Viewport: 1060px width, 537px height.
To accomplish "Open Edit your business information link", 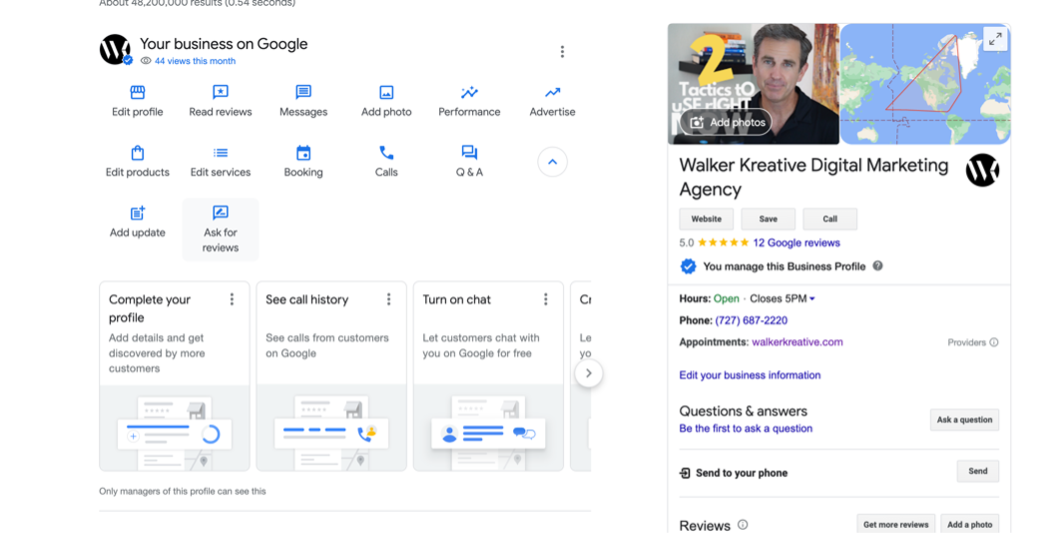I will (x=750, y=375).
